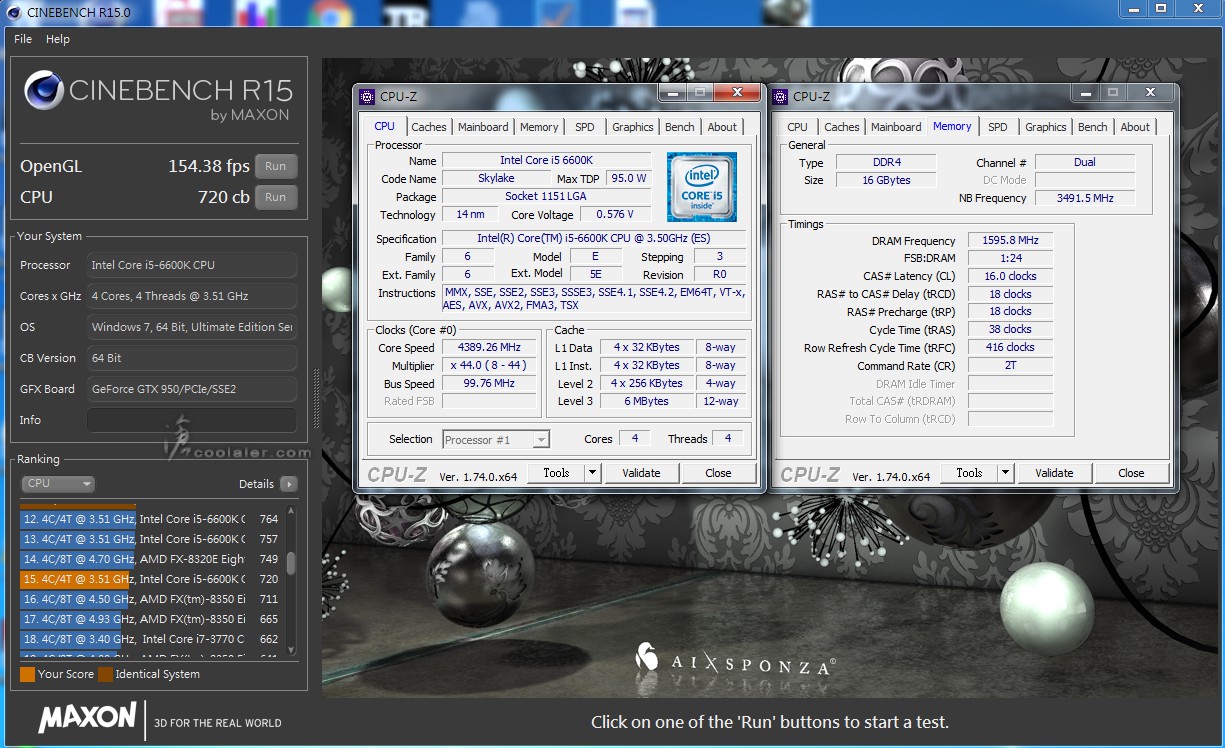This screenshot has height=748, width=1225.
Task: Click the Ranking list vertical scrollbar
Action: 291,582
